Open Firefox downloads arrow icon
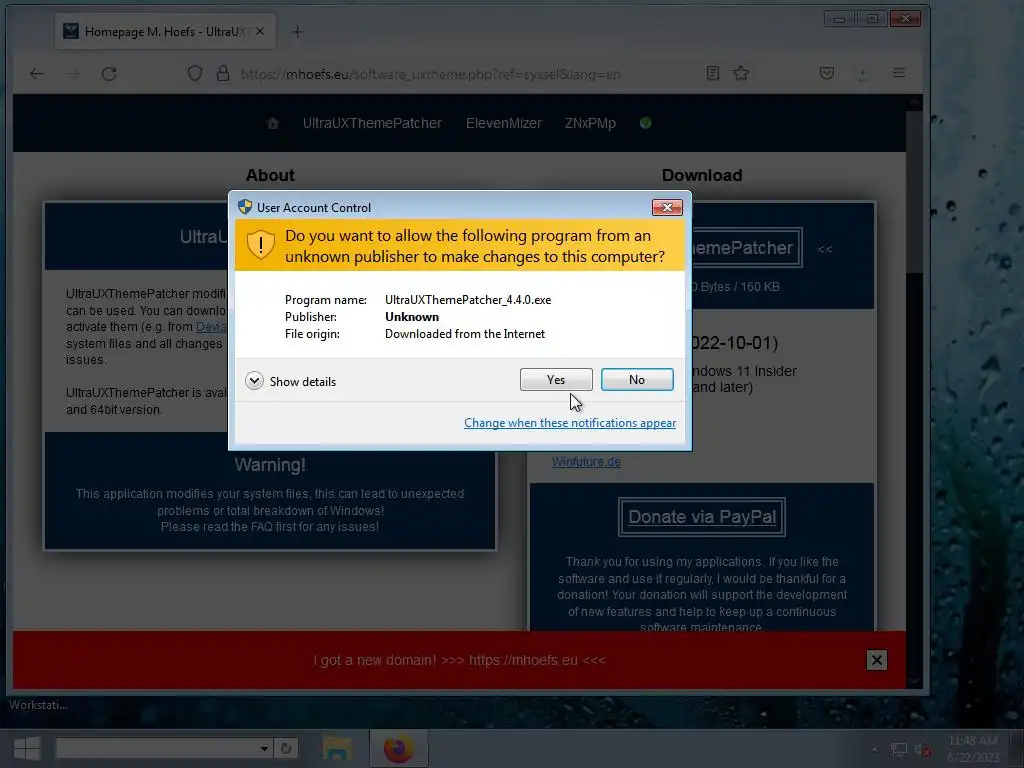Viewport: 1024px width, 768px height. tap(862, 73)
